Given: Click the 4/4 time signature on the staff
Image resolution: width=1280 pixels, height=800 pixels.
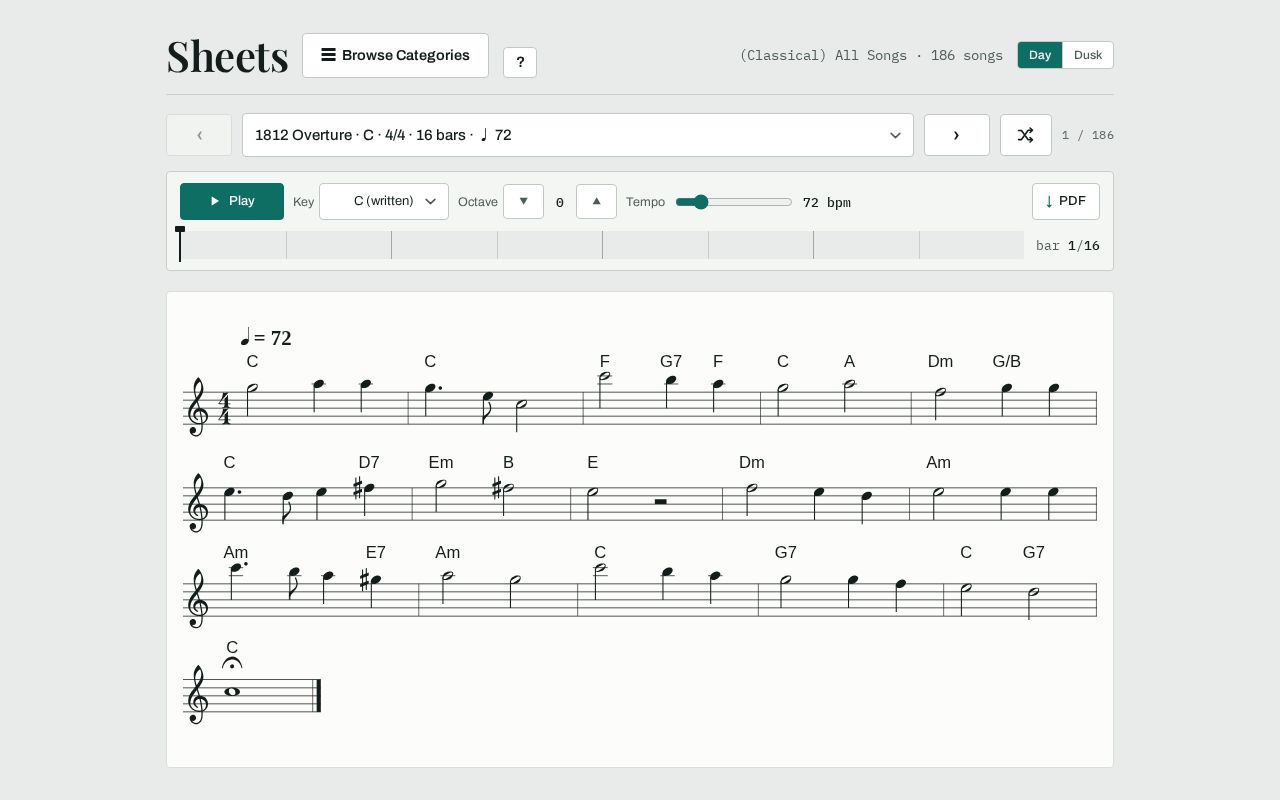Looking at the screenshot, I should (224, 408).
